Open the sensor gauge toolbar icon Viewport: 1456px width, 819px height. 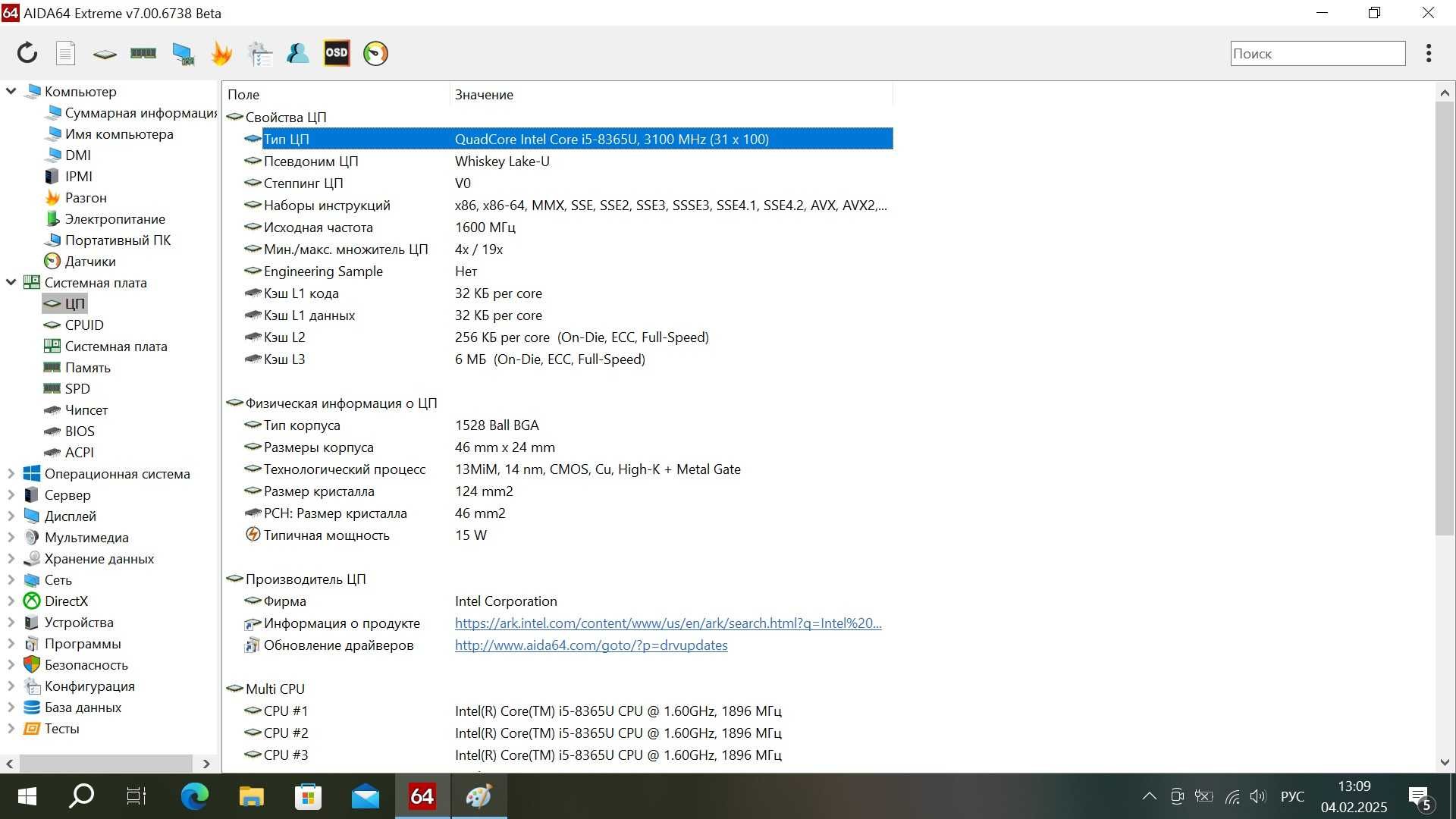[x=375, y=53]
